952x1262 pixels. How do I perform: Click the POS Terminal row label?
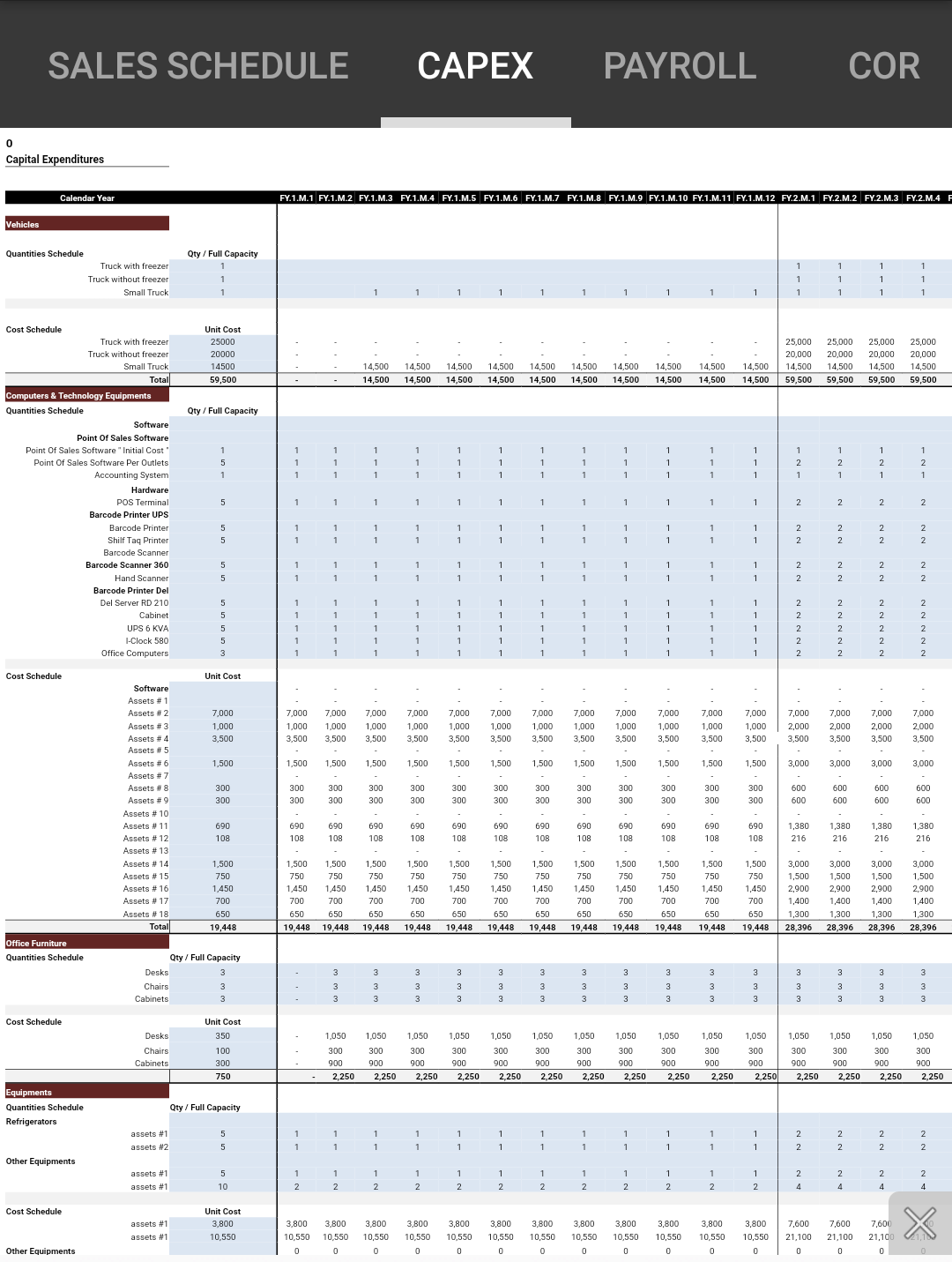tap(142, 503)
